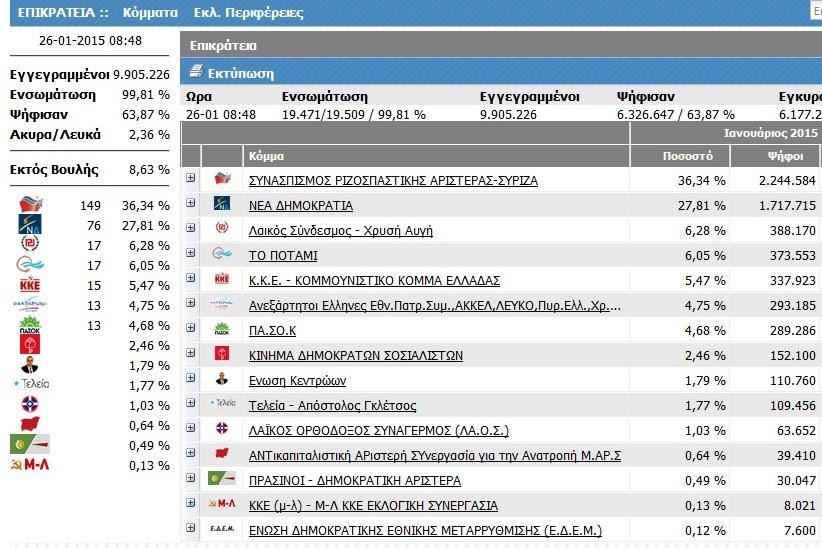Image resolution: width=822 pixels, height=548 pixels.
Task: Expand the Κ.Κ.Ε. row details
Action: point(191,277)
